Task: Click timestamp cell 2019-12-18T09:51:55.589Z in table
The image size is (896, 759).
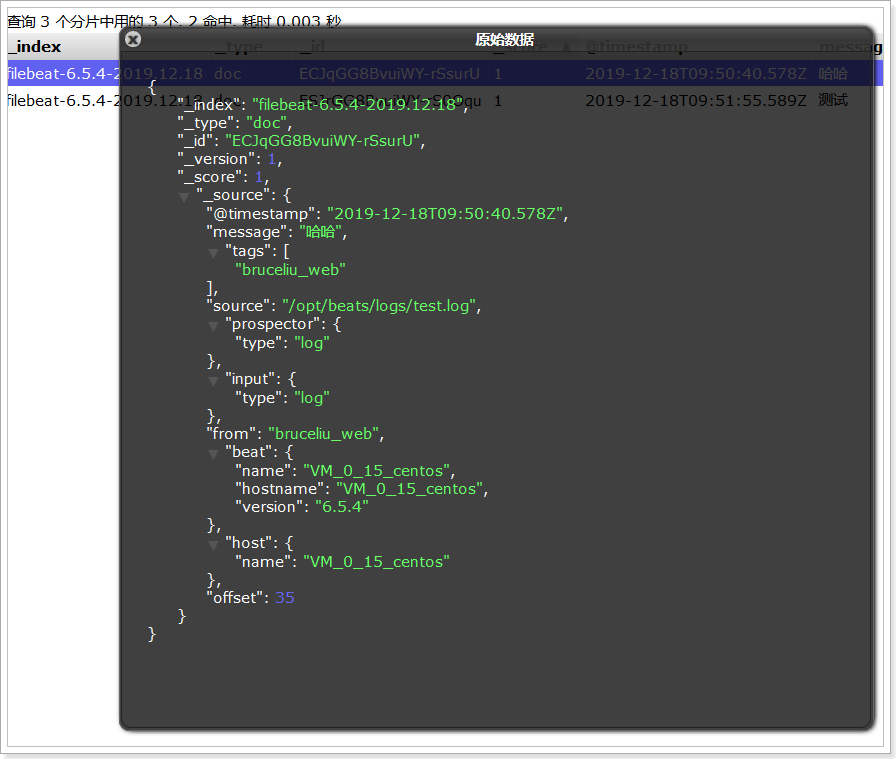Action: 696,101
